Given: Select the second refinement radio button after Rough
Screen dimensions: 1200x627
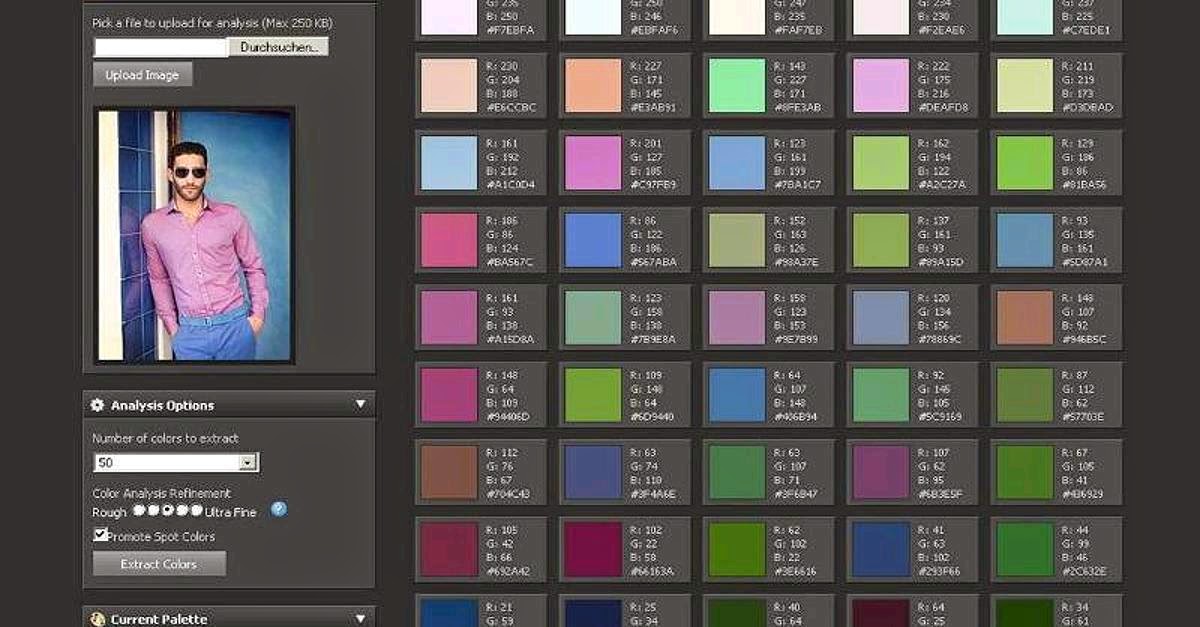Looking at the screenshot, I should pos(153,510).
